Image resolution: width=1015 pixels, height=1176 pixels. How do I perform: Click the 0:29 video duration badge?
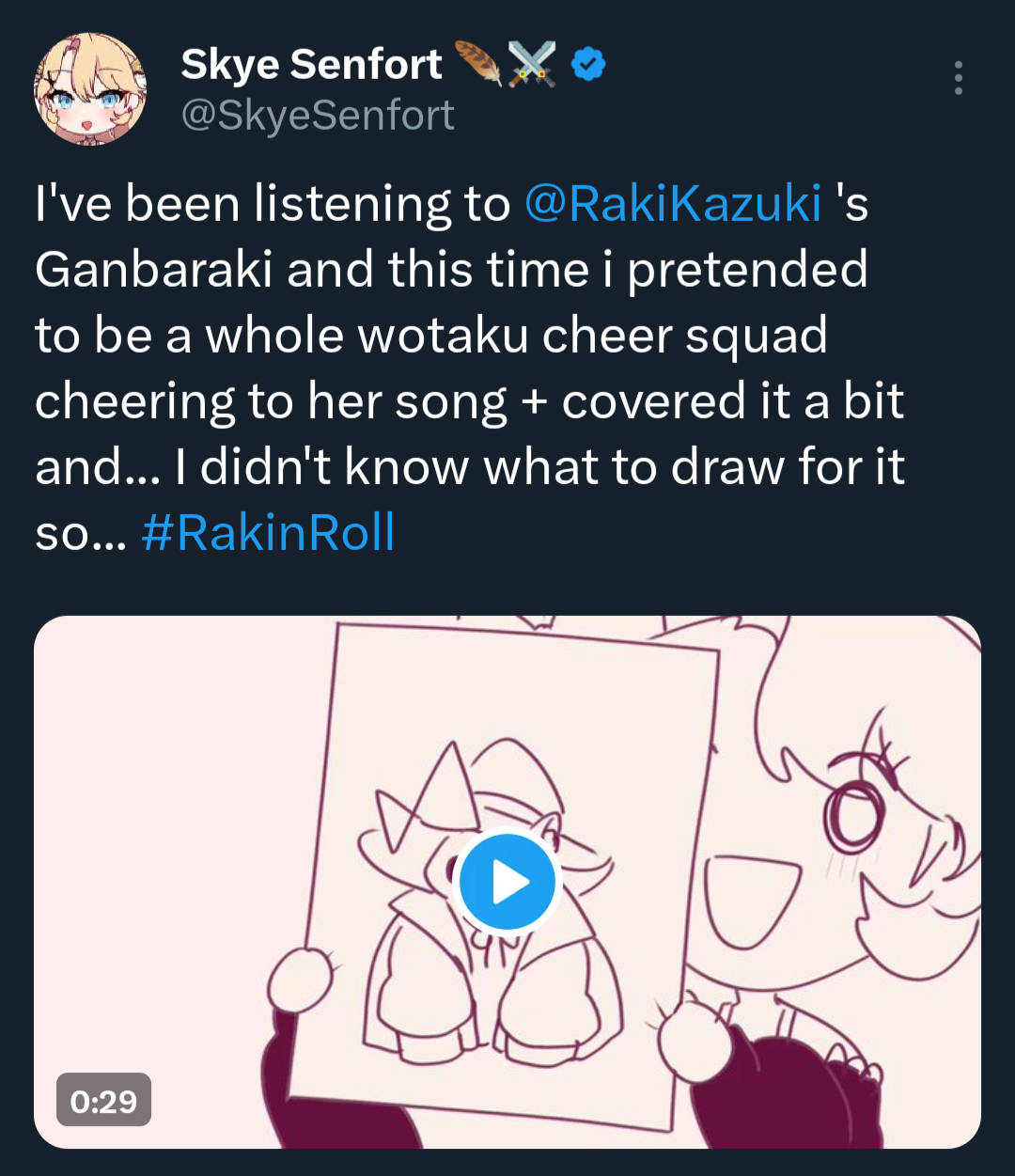[x=103, y=1100]
